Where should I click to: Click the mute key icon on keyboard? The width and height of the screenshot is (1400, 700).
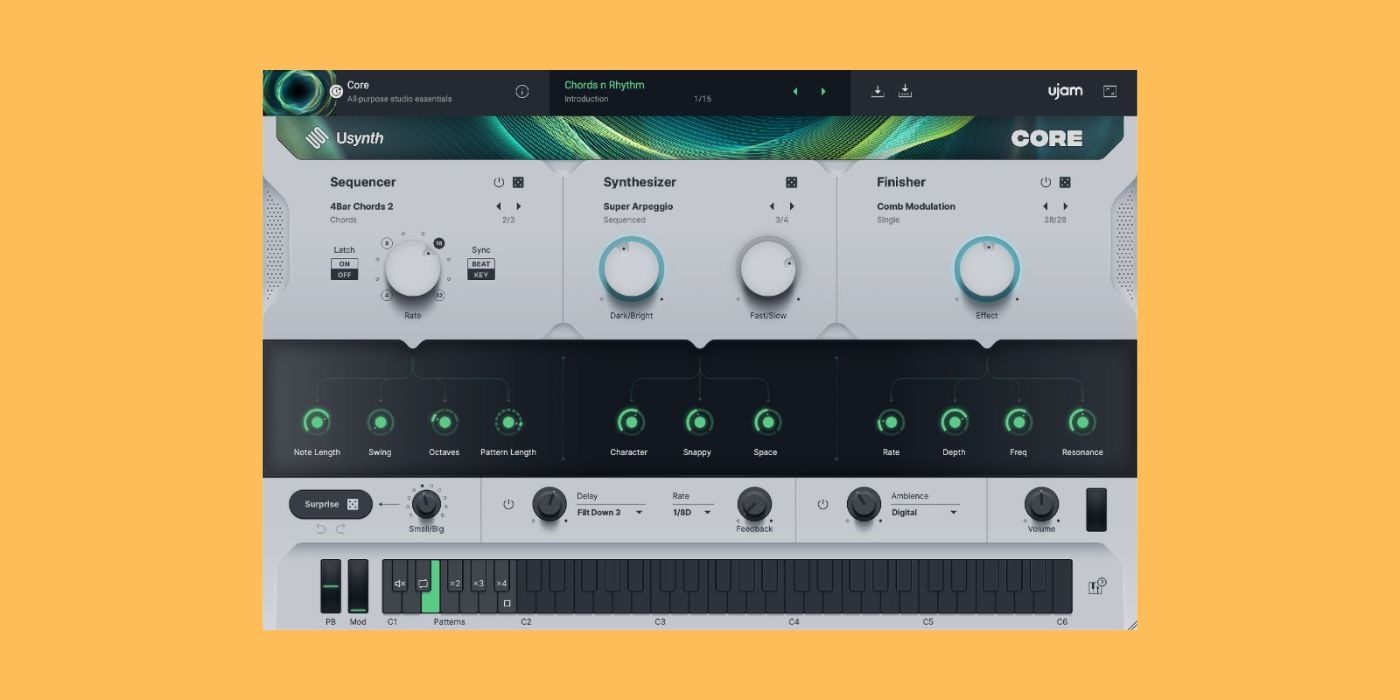pyautogui.click(x=399, y=583)
